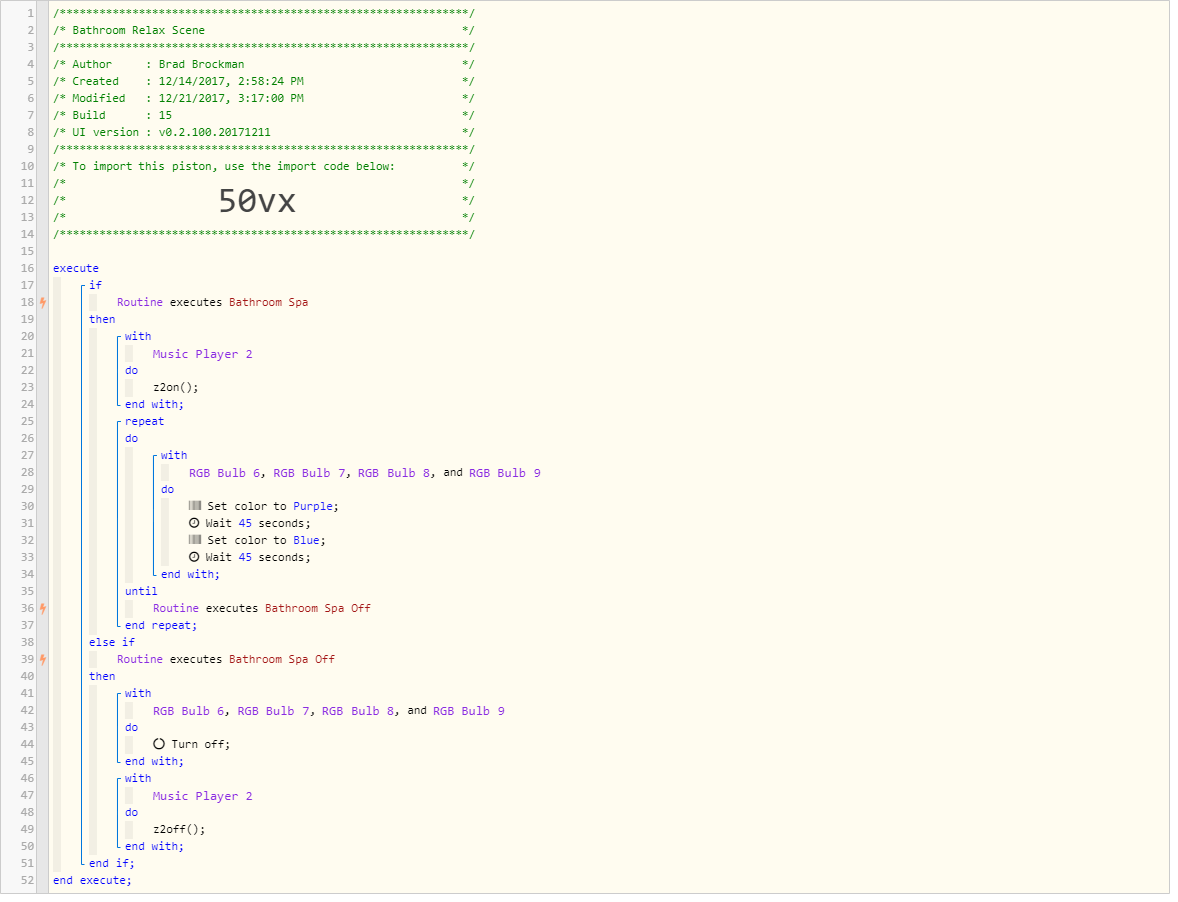This screenshot has width=1178, height=902.
Task: Click the with keyword on line 27
Action: pos(174,455)
